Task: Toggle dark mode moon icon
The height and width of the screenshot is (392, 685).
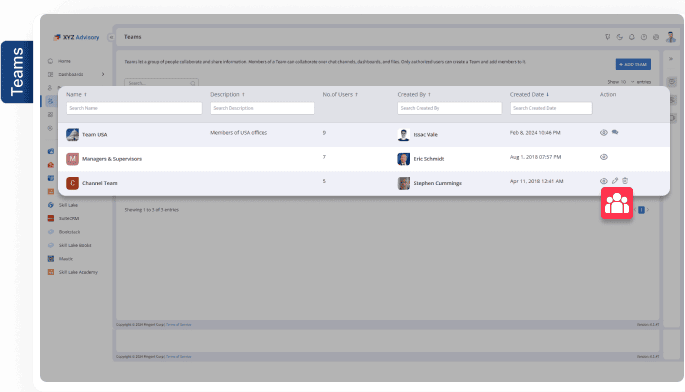Action: click(x=619, y=37)
